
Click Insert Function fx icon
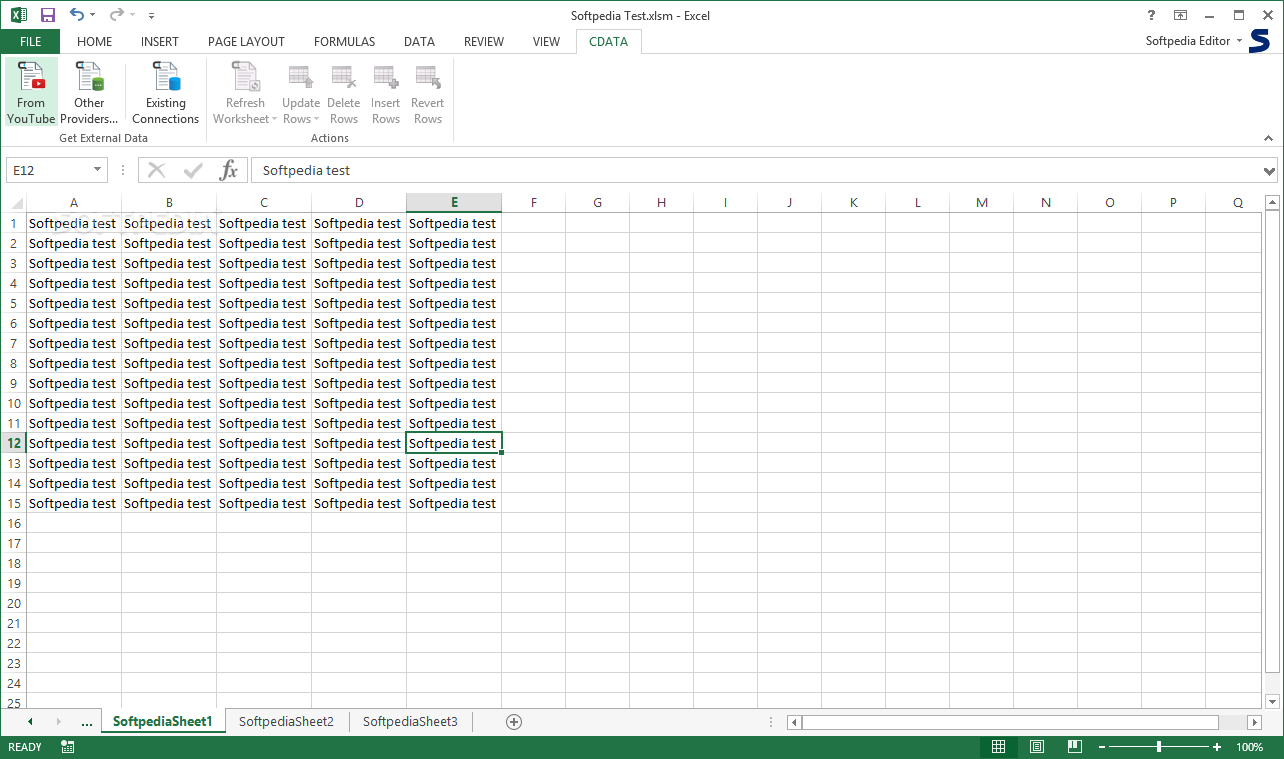(x=229, y=170)
